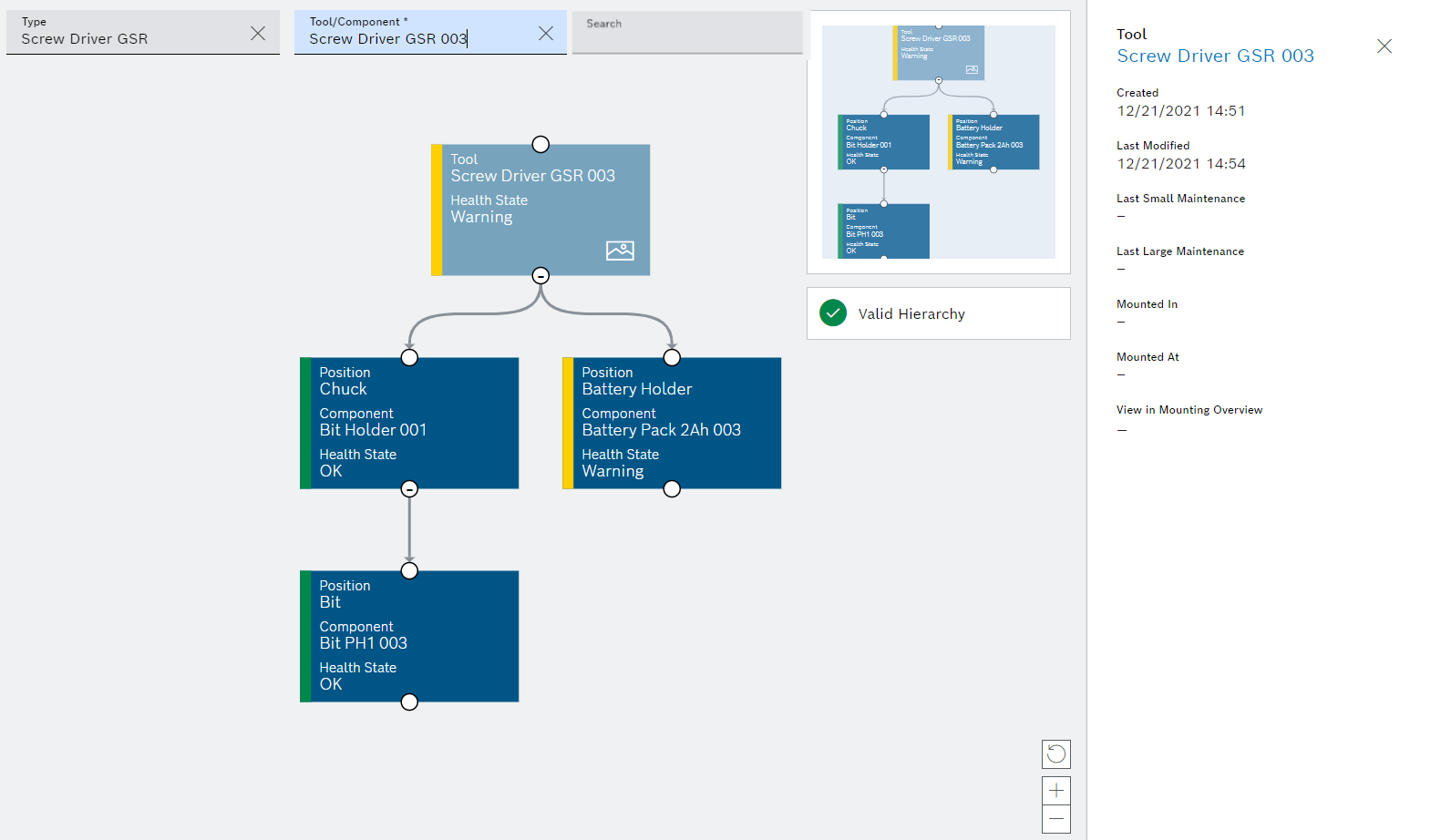
Task: Click top connector of the Bit position node
Action: [409, 570]
